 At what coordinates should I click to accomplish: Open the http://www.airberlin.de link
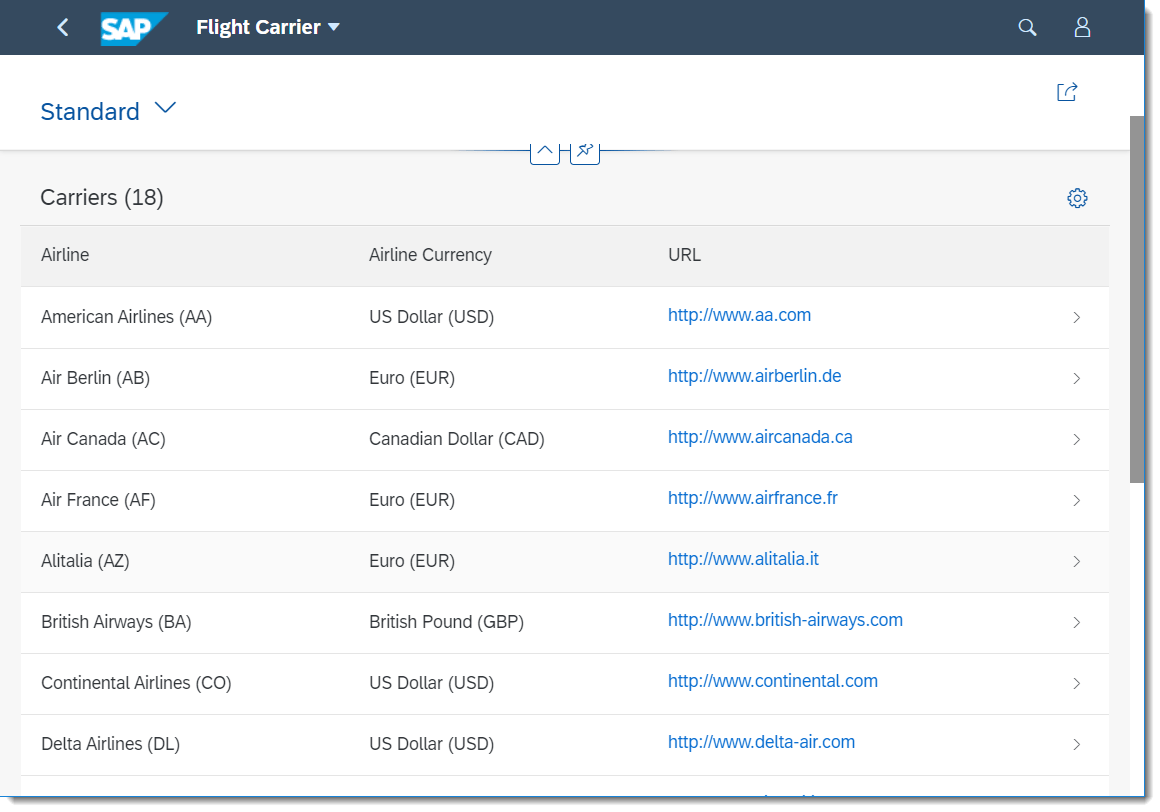[754, 376]
